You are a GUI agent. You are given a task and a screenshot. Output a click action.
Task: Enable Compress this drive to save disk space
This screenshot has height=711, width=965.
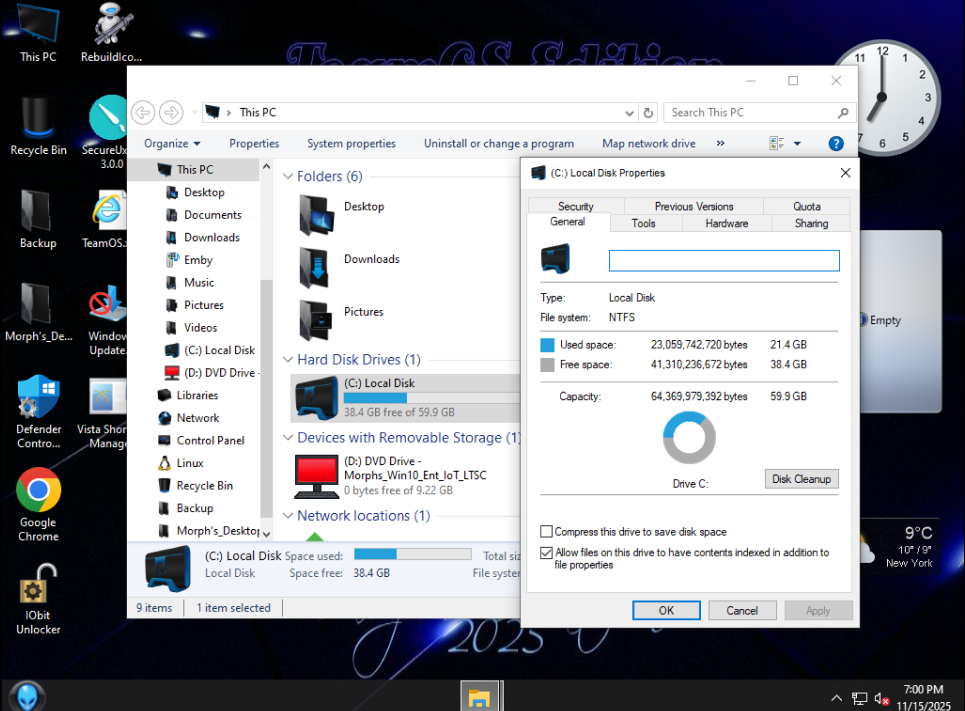(546, 531)
